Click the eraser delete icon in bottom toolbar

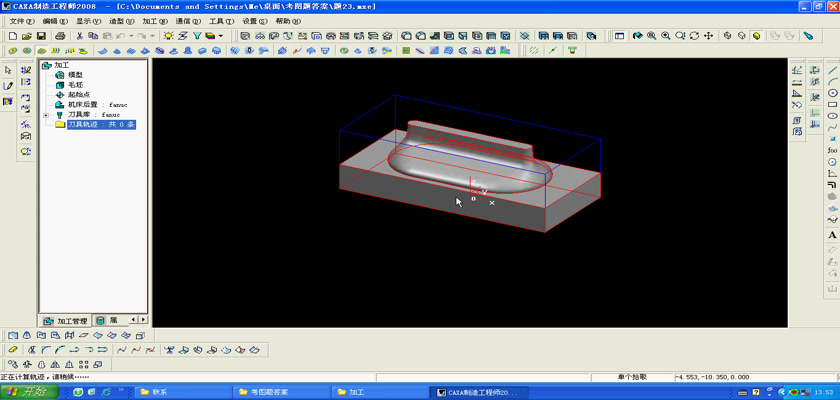point(13,350)
